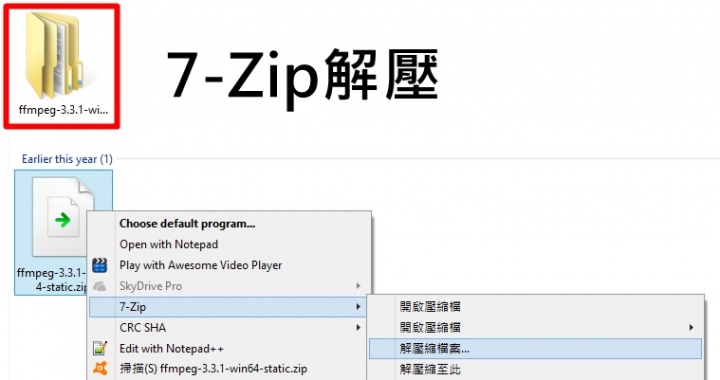
Task: Select second 開啟壓縮檔 with submenu arrow
Action: (535, 327)
